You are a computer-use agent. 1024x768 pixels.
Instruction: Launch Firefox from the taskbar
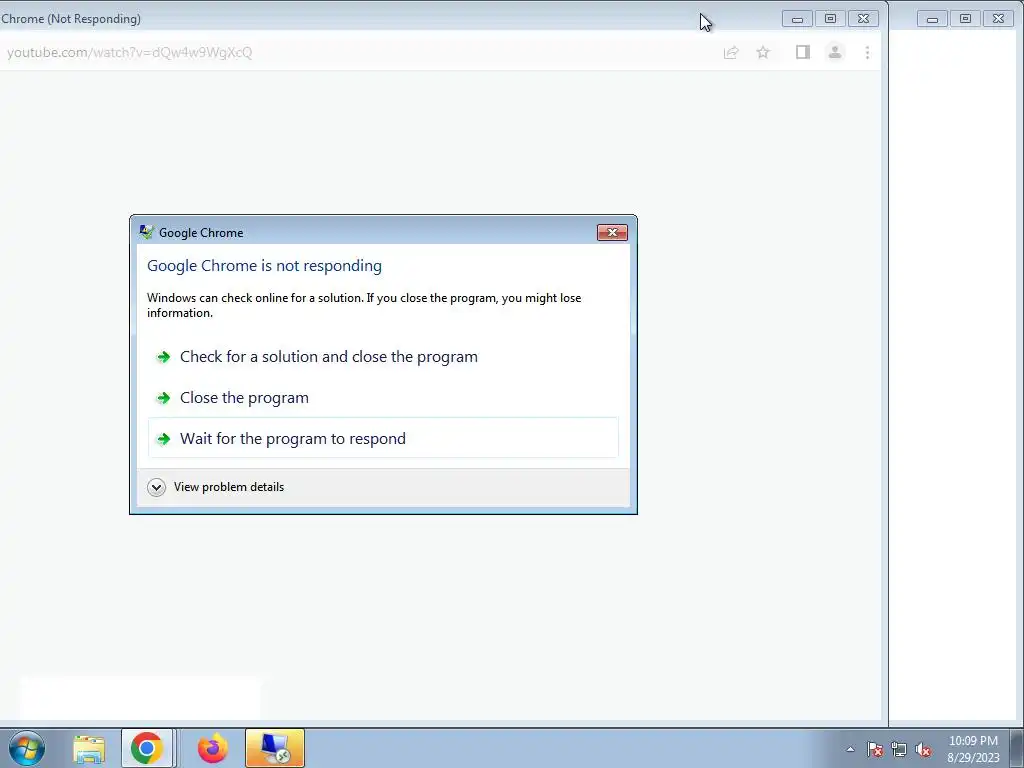(x=213, y=748)
